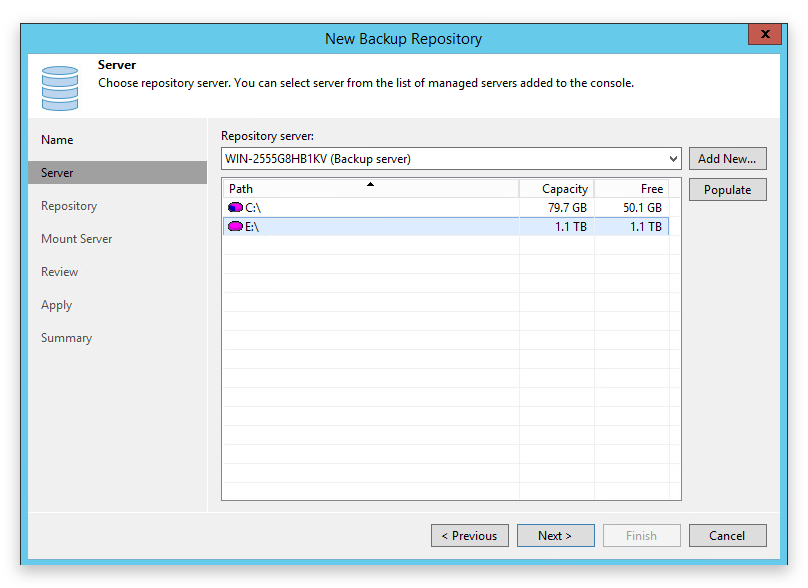The image size is (808, 588).
Task: Select the Server wizard step
Action: coord(117,173)
